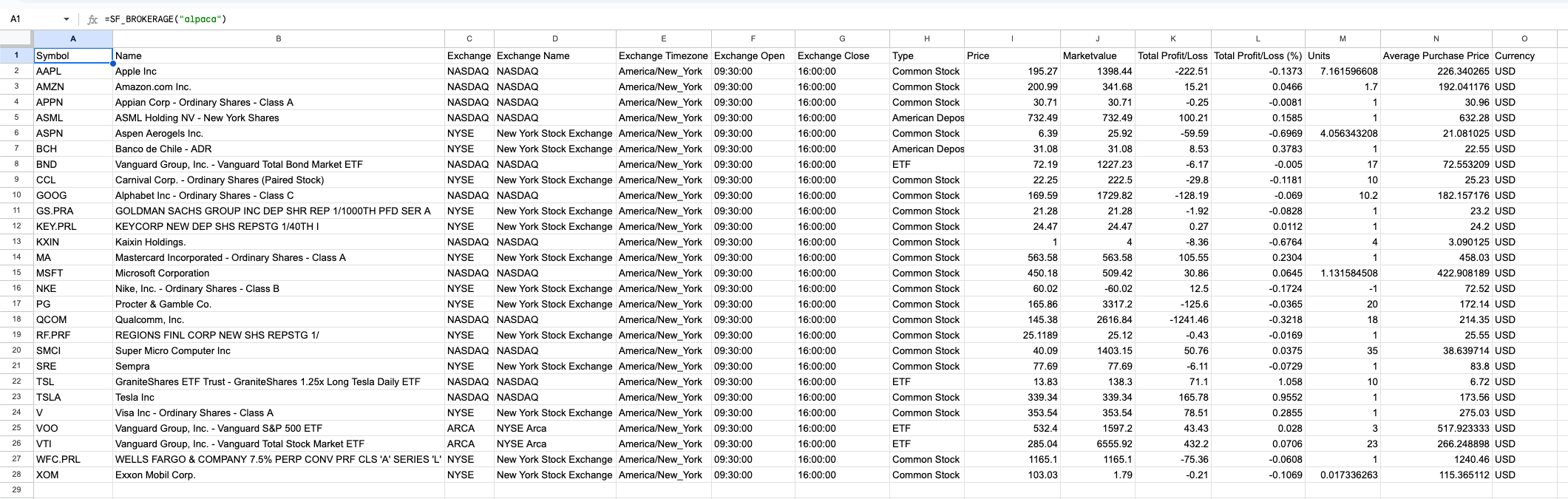Viewport: 1568px width, 499px height.
Task: Click the Symbol header cell
Action: coord(72,55)
